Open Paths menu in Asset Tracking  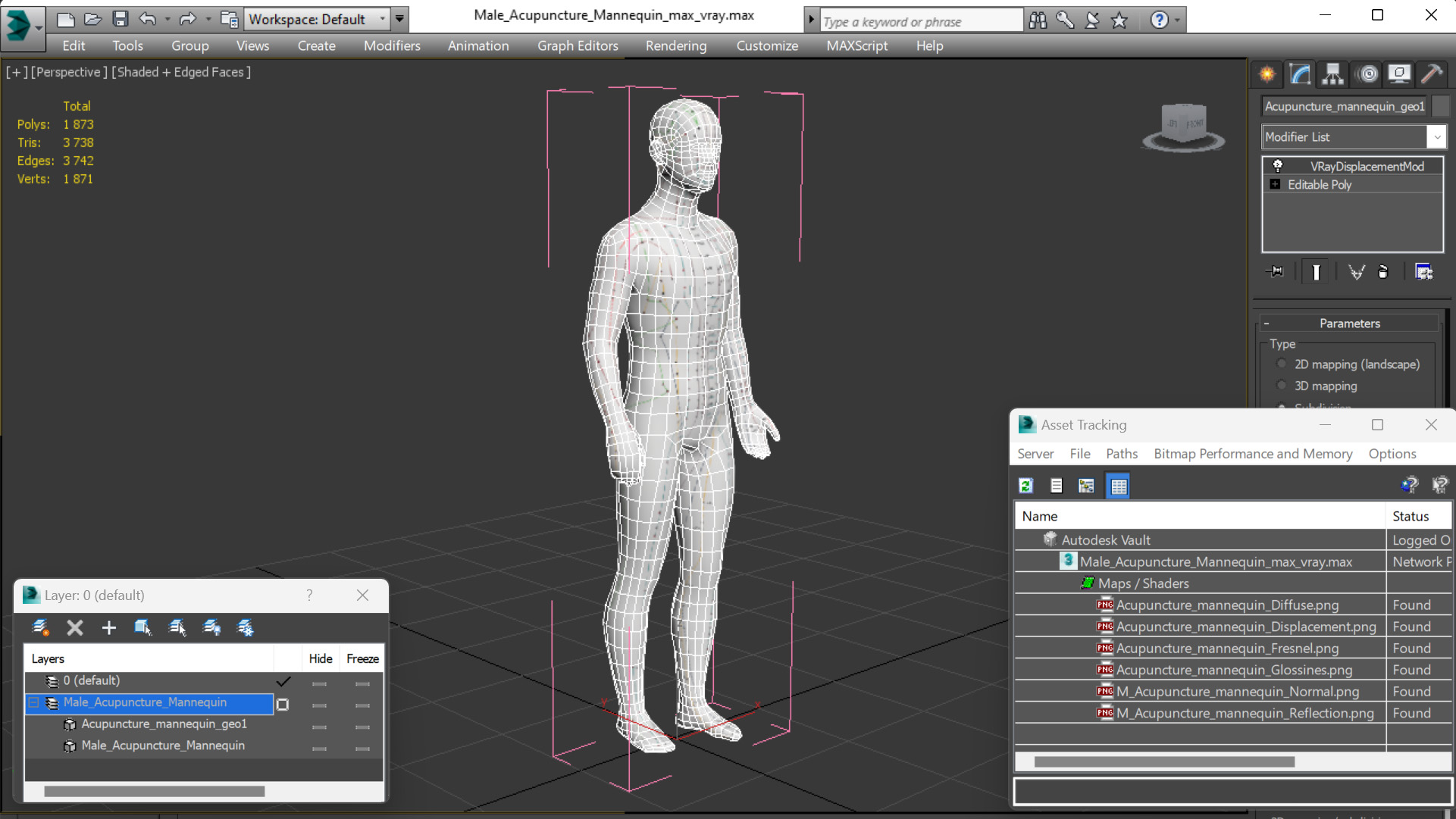tap(1121, 454)
